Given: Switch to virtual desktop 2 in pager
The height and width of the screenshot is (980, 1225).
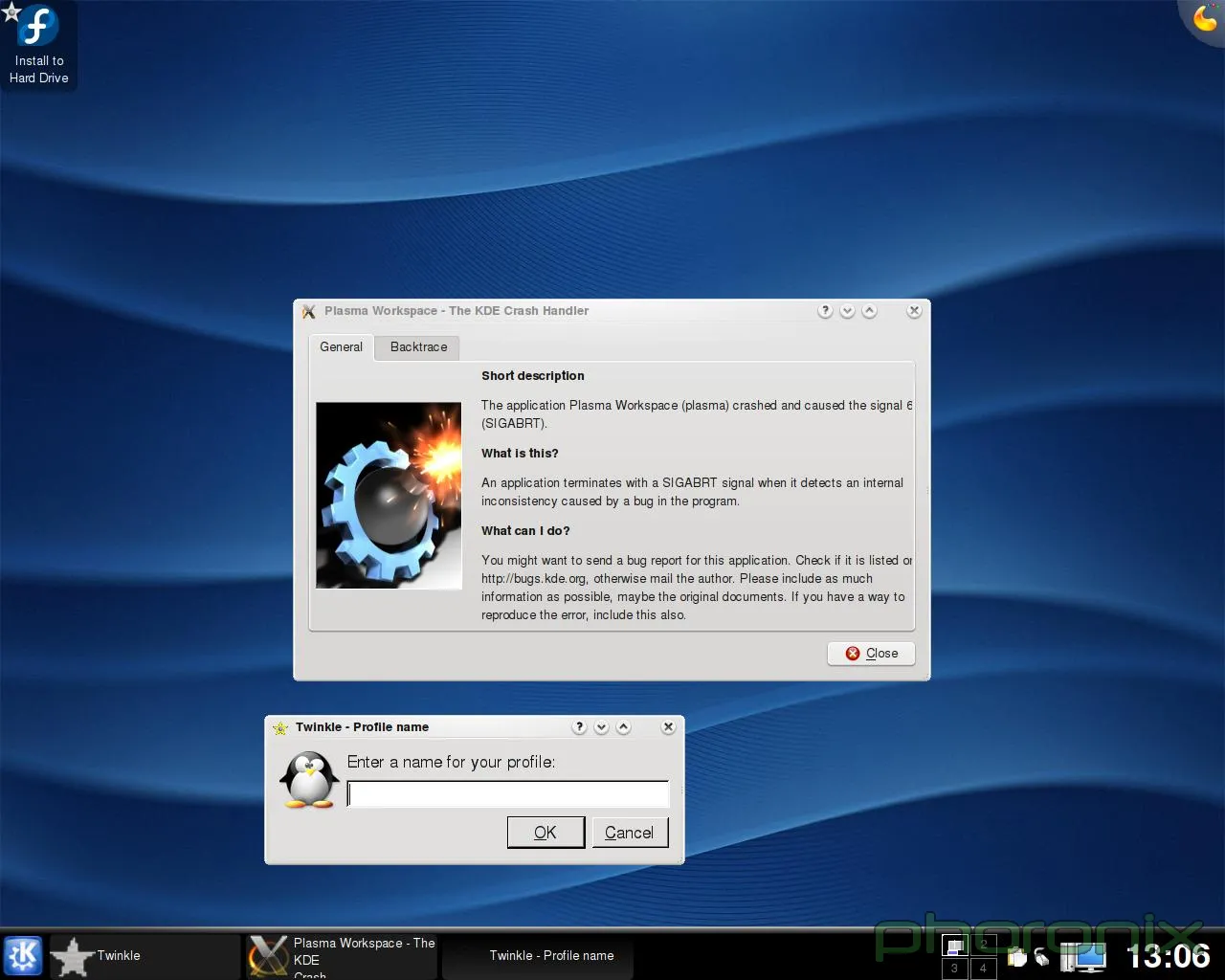Looking at the screenshot, I should [983, 946].
